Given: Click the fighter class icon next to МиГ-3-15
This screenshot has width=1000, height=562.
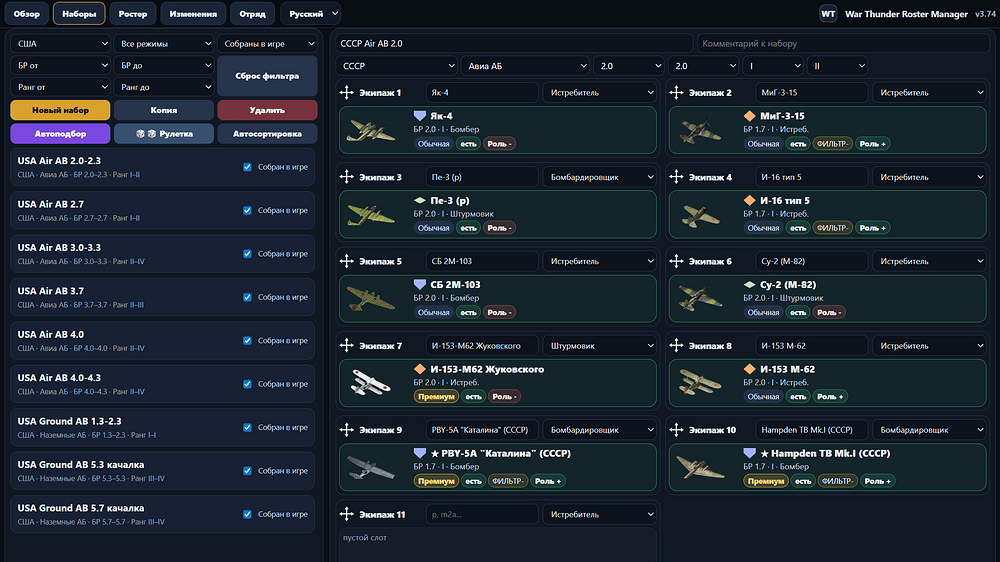Looking at the screenshot, I should (x=749, y=116).
